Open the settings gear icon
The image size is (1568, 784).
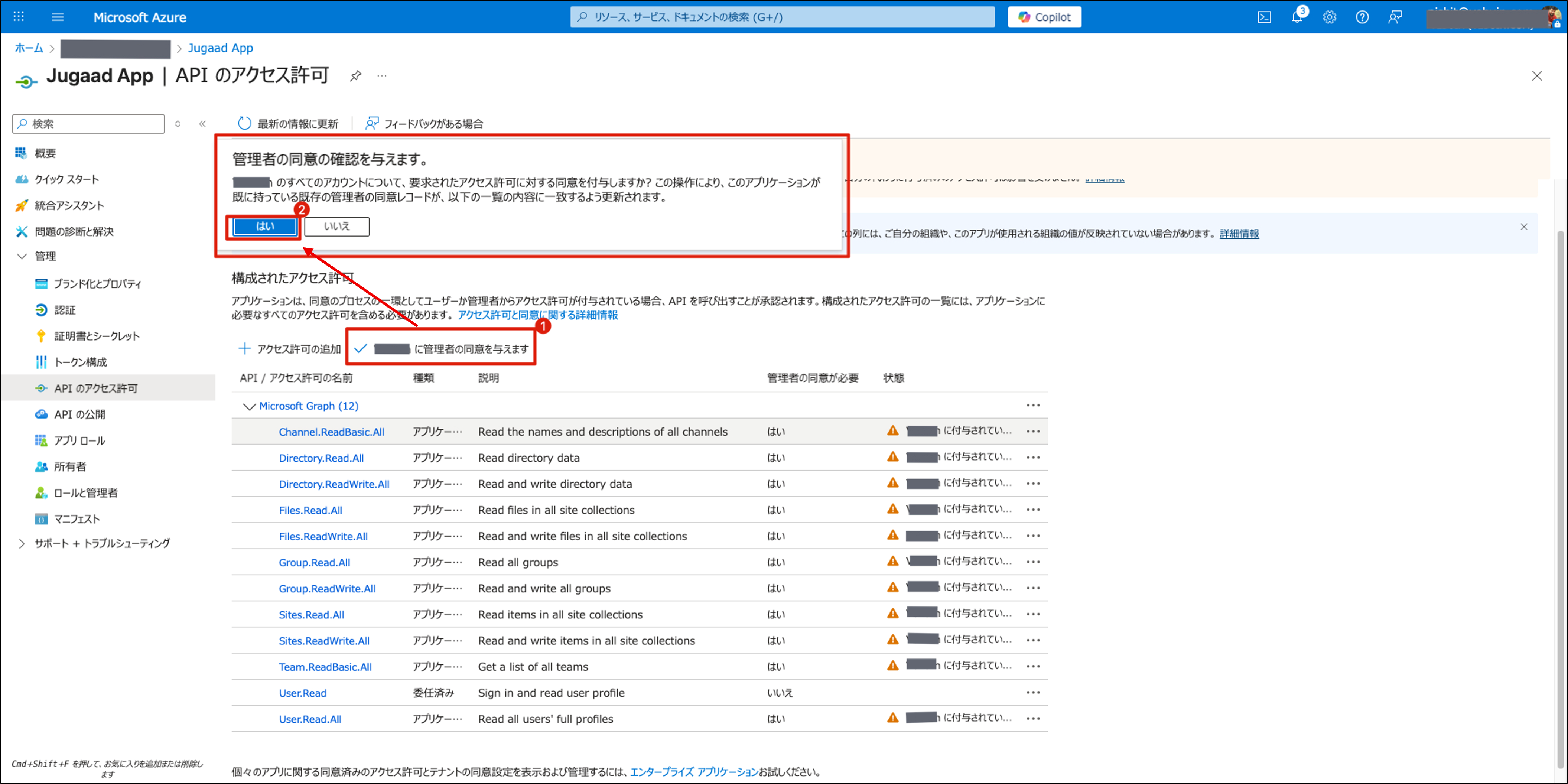tap(1330, 17)
